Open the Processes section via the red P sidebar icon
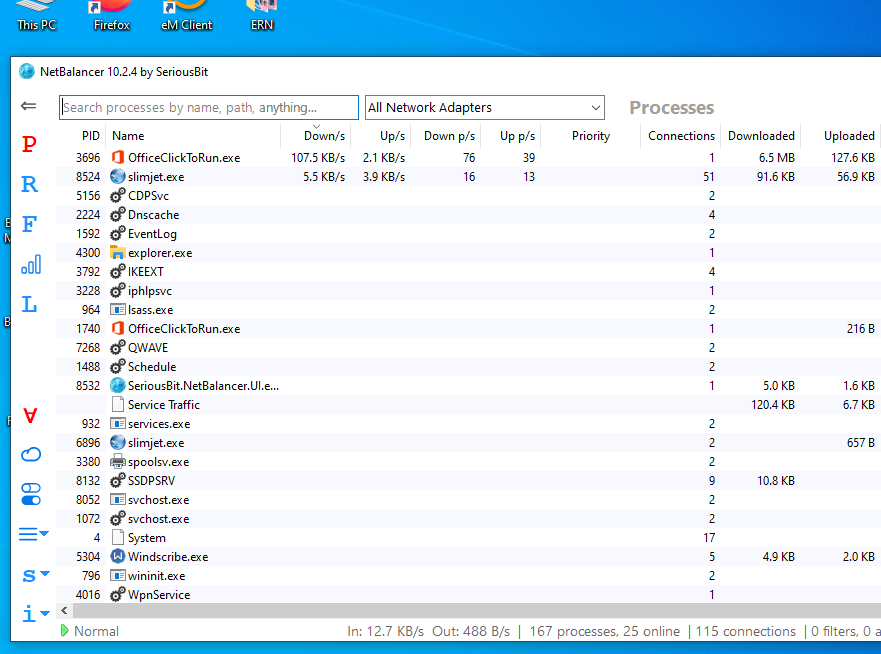The width and height of the screenshot is (881, 654). [29, 144]
